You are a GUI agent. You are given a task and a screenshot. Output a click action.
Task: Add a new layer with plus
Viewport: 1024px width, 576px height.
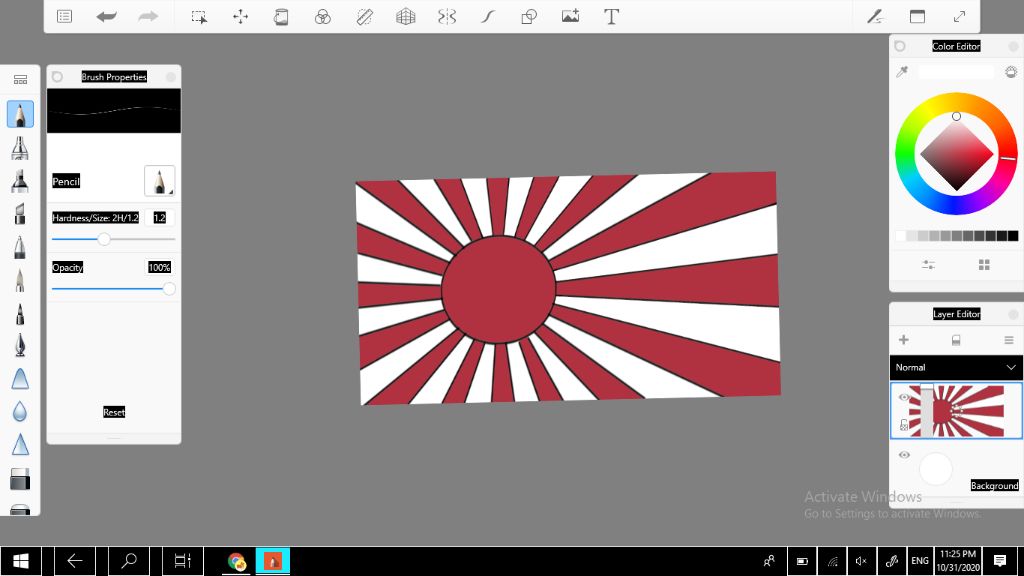tap(904, 340)
